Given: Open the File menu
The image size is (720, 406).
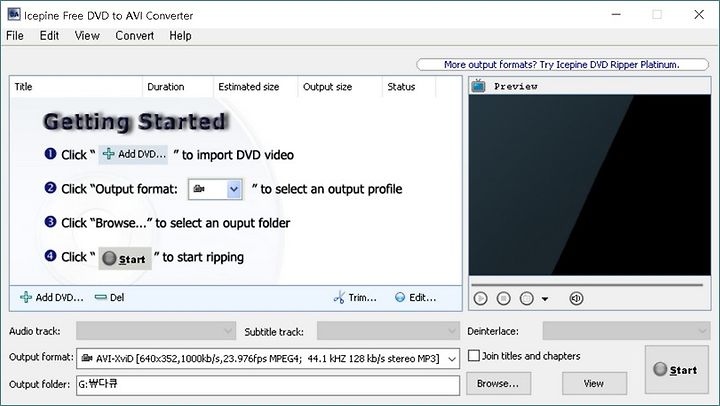Looking at the screenshot, I should pos(15,35).
